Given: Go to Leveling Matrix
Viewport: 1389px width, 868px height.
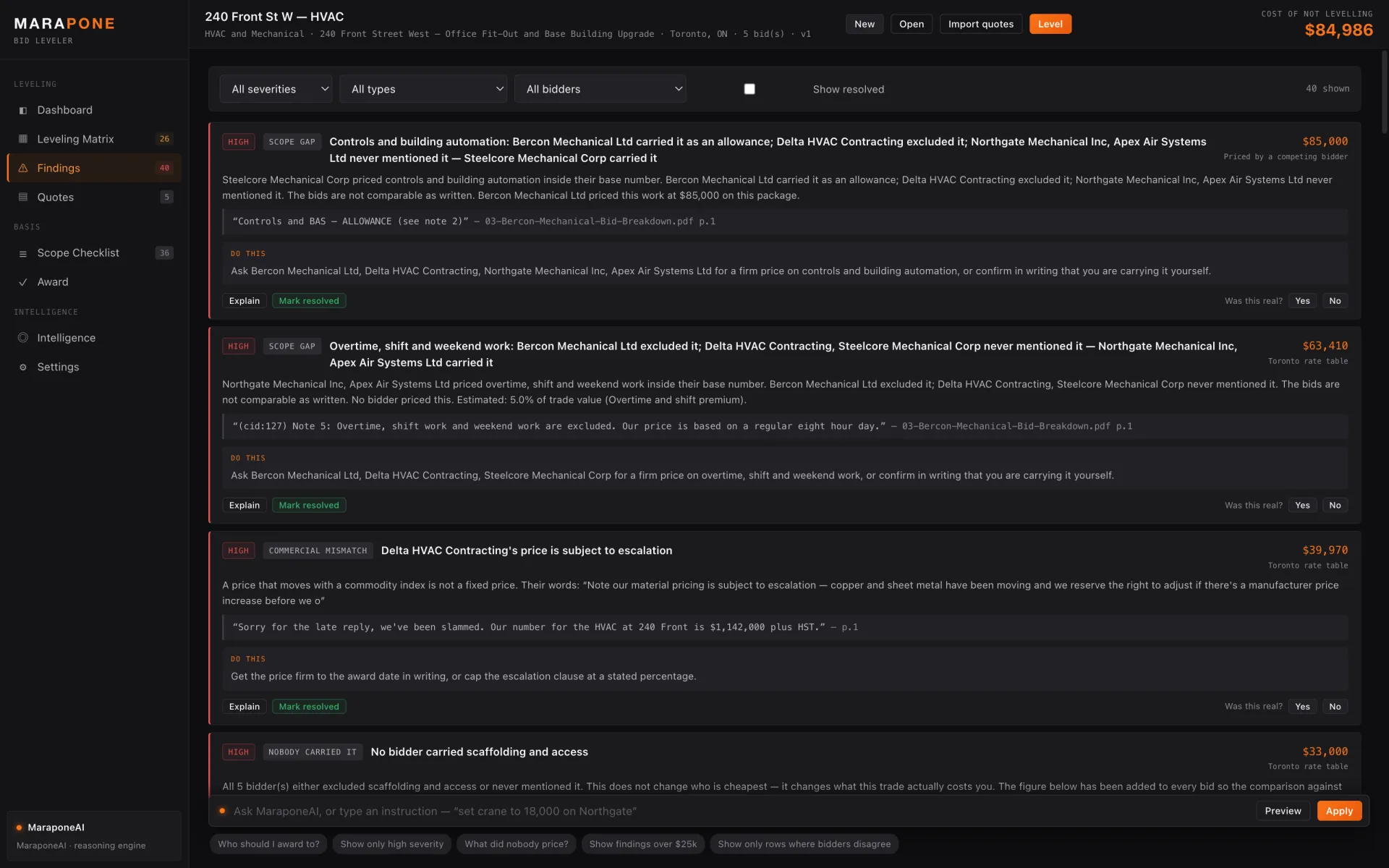Looking at the screenshot, I should pos(94,139).
